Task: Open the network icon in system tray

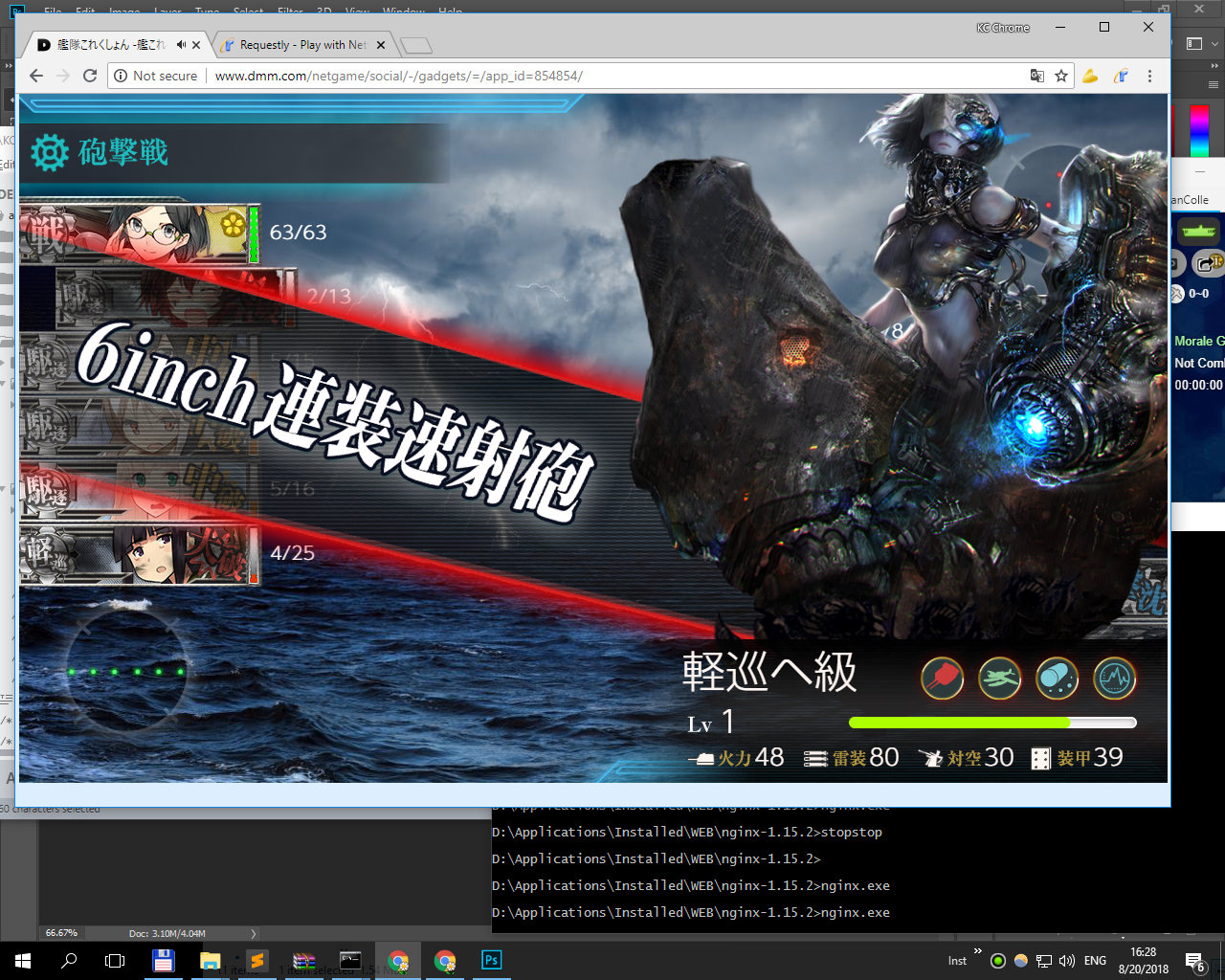Action: pos(1044,961)
